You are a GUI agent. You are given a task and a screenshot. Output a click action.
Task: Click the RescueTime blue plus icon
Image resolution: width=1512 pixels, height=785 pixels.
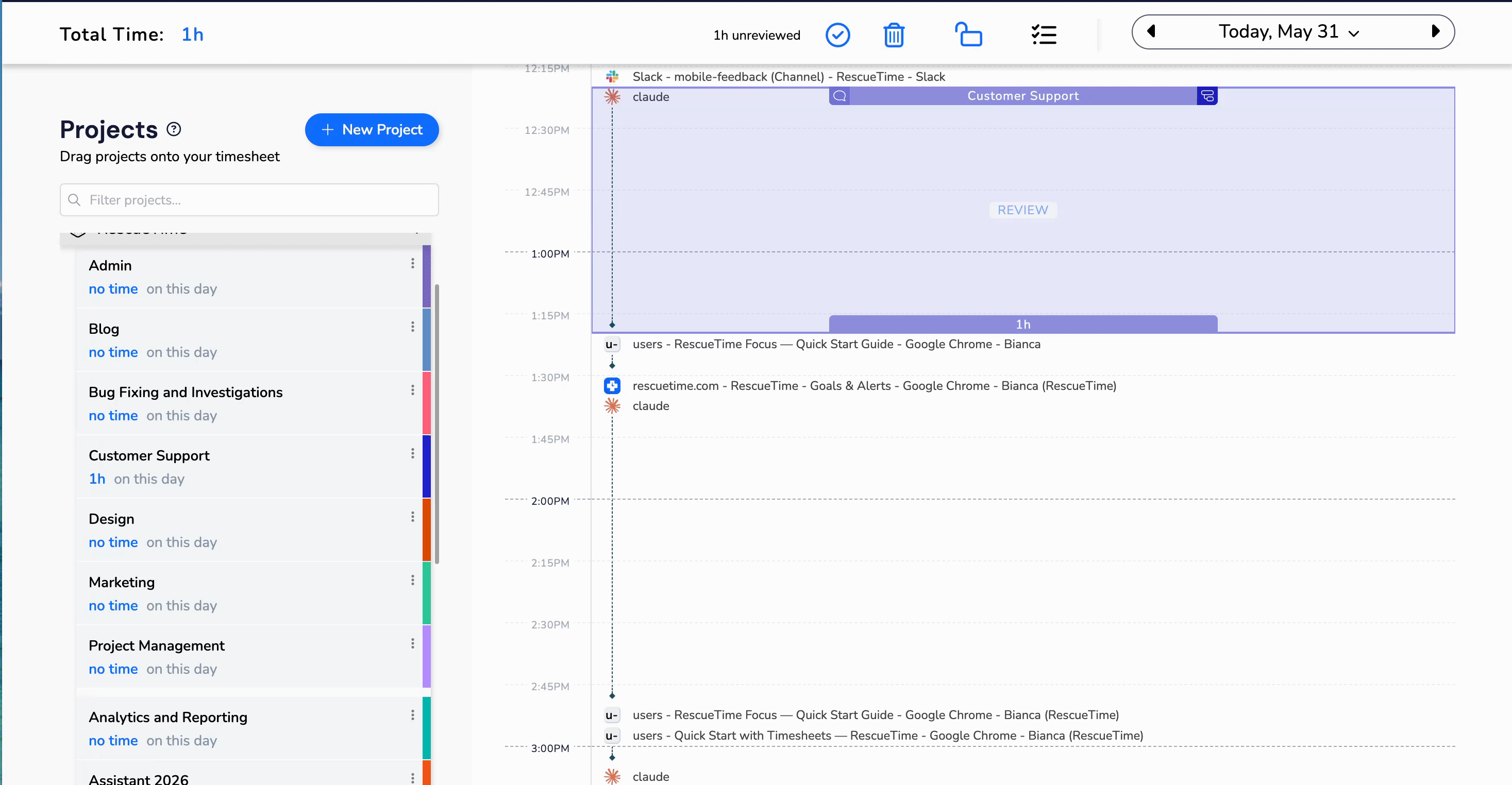[x=612, y=385]
